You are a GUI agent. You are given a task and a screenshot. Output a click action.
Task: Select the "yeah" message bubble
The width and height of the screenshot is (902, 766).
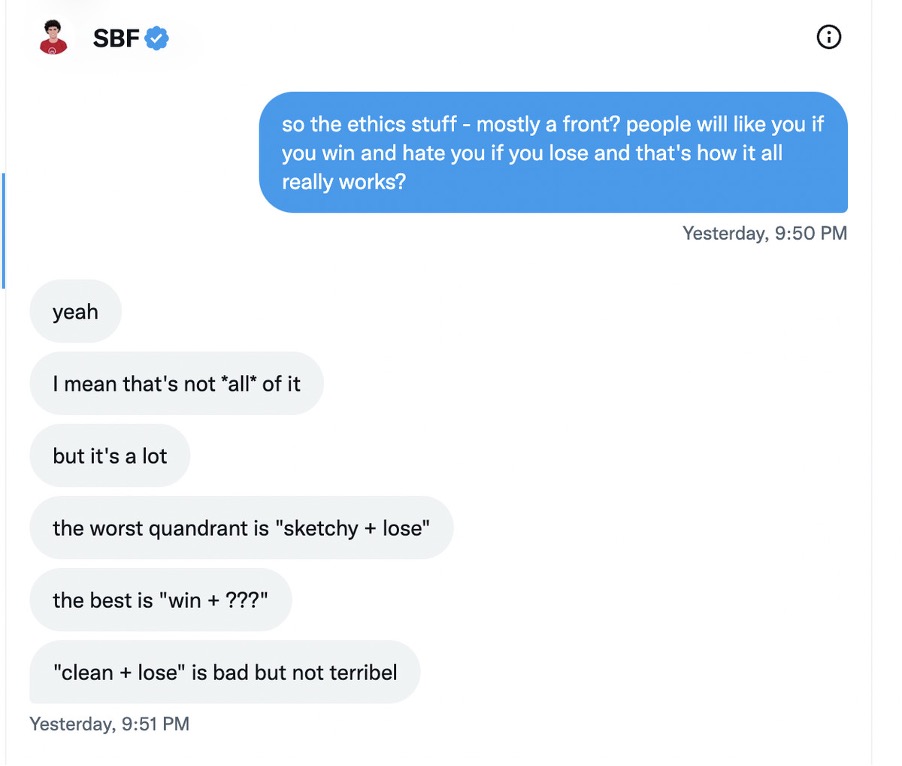pos(76,312)
